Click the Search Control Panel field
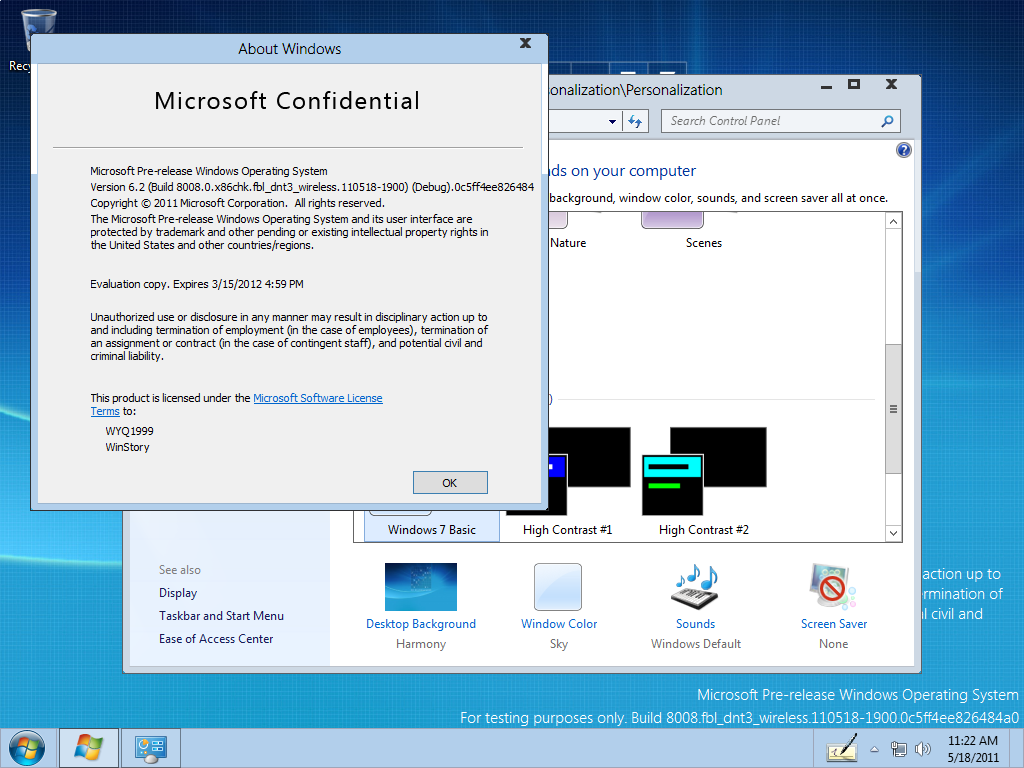 770,121
